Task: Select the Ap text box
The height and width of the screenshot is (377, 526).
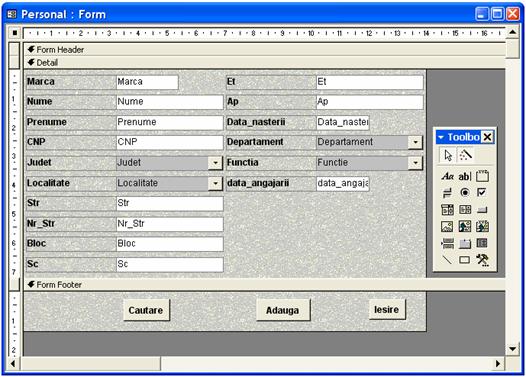Action: tap(370, 102)
